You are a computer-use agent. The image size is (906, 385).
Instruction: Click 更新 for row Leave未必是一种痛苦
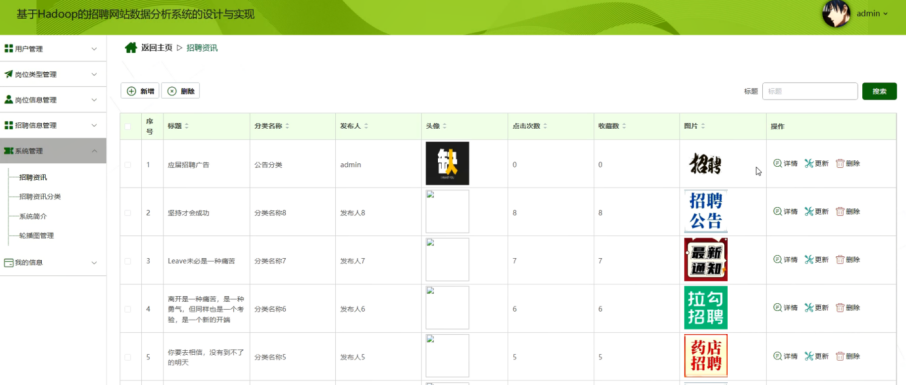point(816,260)
